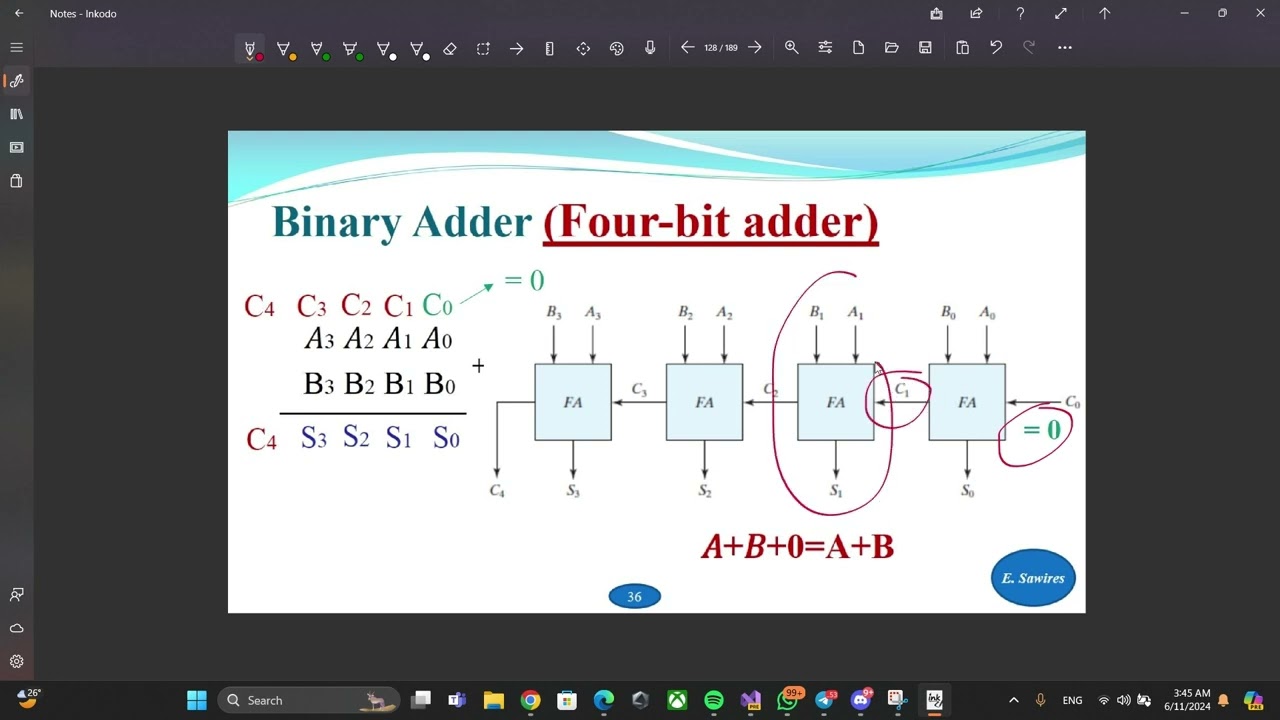Open Microsoft Store from taskbar
This screenshot has width=1280, height=720.
click(567, 700)
